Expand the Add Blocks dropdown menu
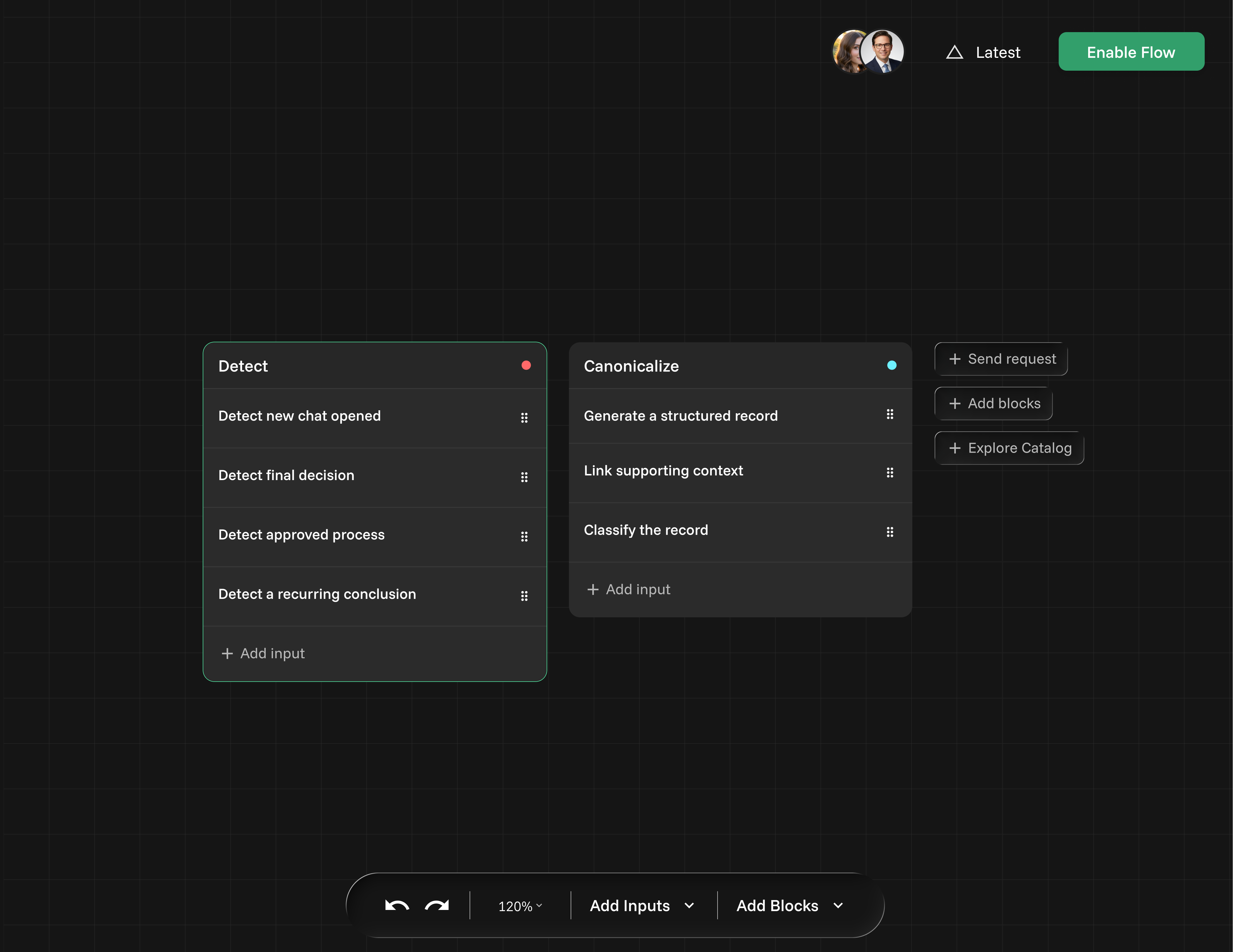This screenshot has height=952, width=1233. pos(789,906)
